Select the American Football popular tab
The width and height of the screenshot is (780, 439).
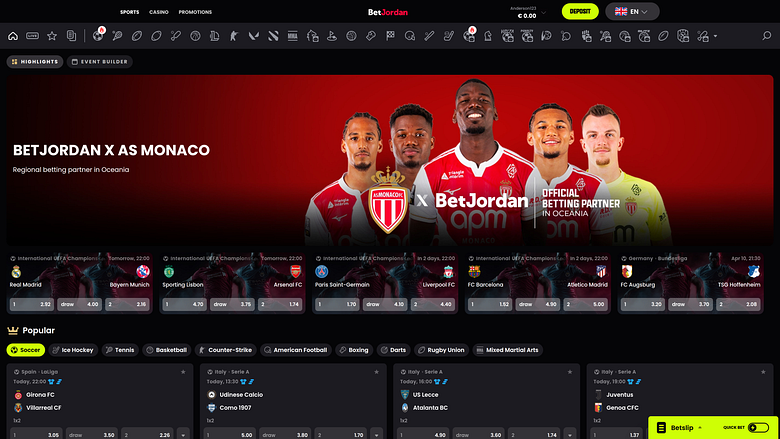coord(296,350)
